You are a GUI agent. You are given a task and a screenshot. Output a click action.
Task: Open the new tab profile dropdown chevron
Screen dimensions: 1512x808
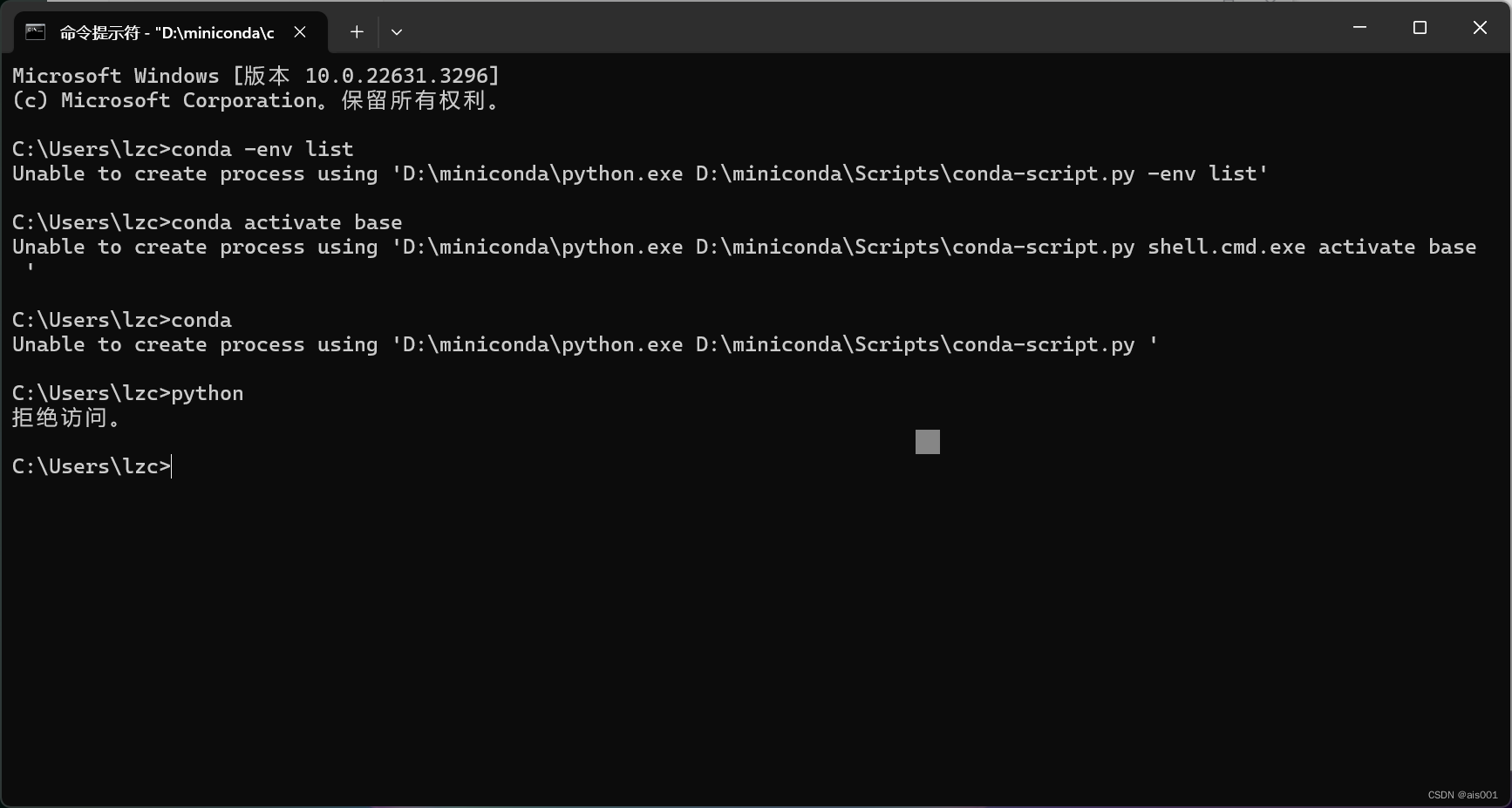397,32
